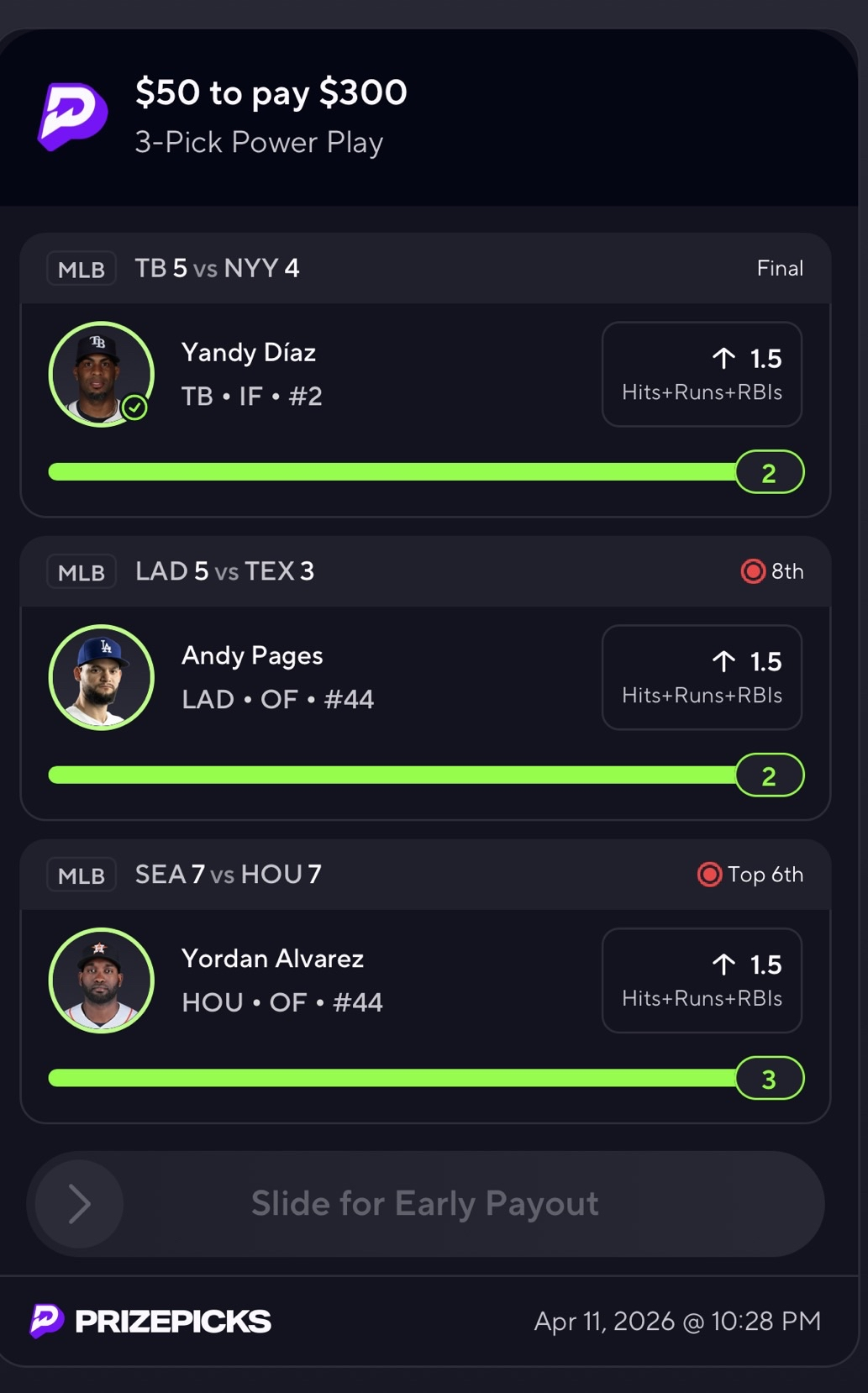Click red live indicator beside Top 6th

(x=709, y=875)
